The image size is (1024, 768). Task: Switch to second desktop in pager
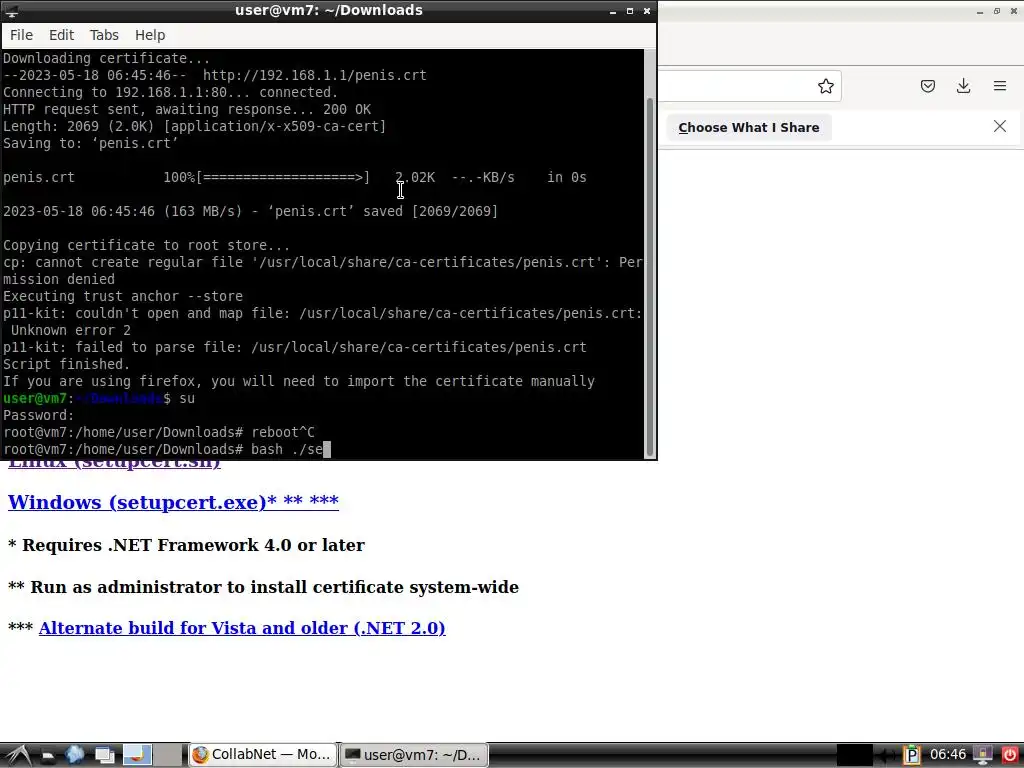tap(168, 755)
